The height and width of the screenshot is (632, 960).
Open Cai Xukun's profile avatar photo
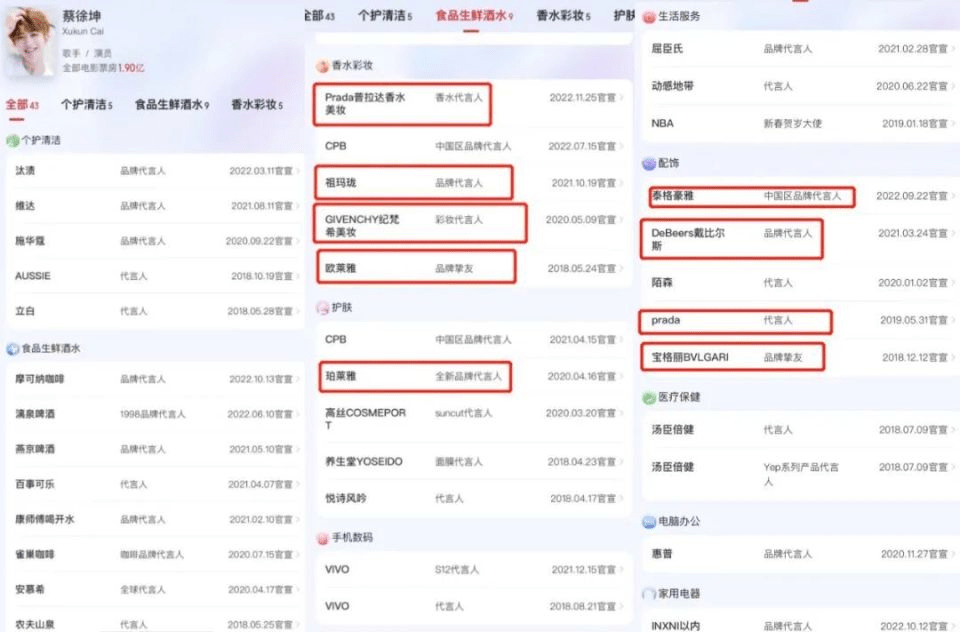[x=29, y=42]
